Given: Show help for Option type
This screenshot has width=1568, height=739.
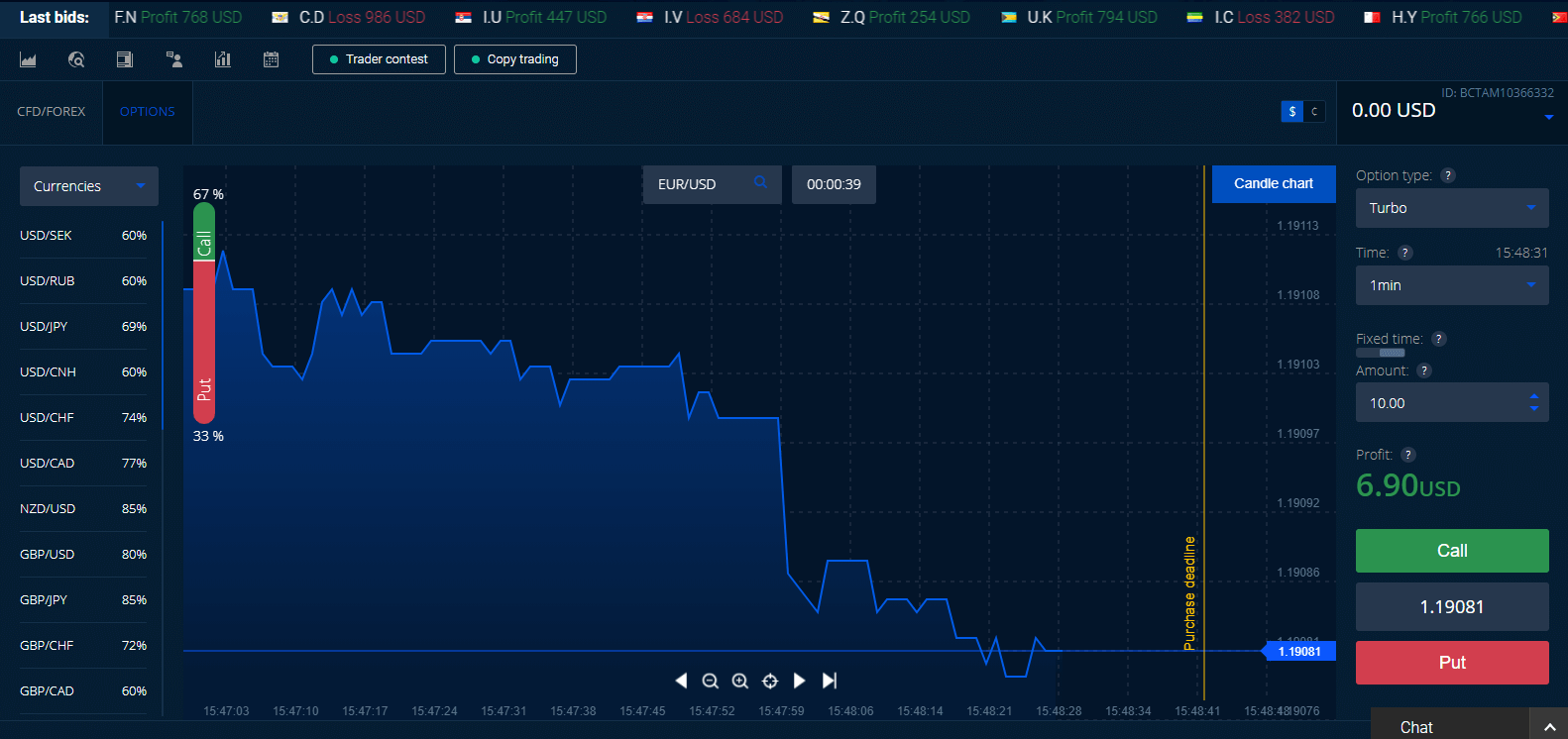Looking at the screenshot, I should (x=1448, y=175).
